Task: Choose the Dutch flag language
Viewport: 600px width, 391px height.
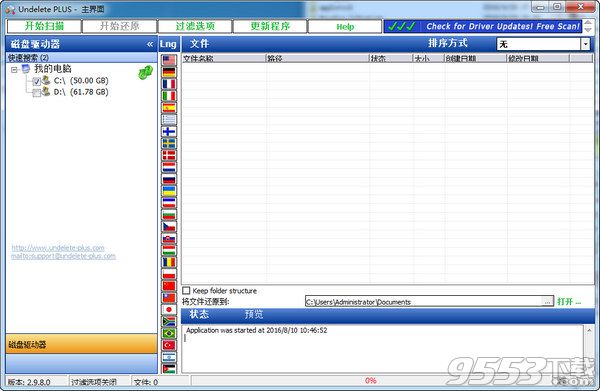Action: 169,167
